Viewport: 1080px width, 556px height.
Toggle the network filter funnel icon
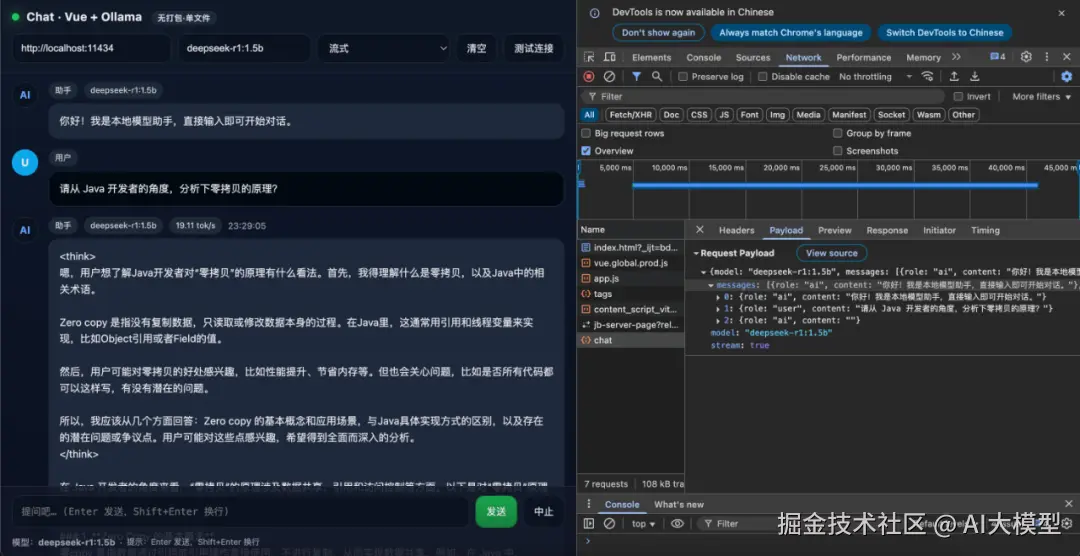(636, 76)
